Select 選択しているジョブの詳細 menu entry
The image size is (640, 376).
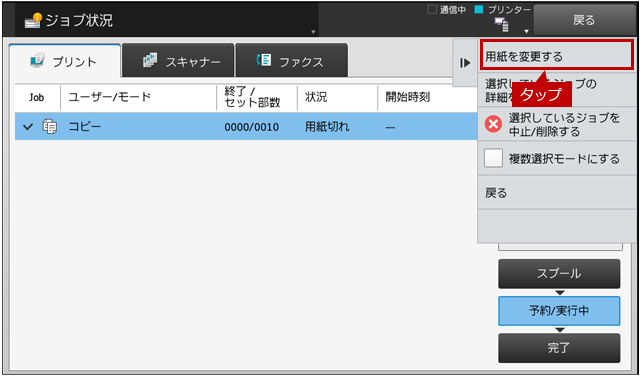click(x=557, y=90)
